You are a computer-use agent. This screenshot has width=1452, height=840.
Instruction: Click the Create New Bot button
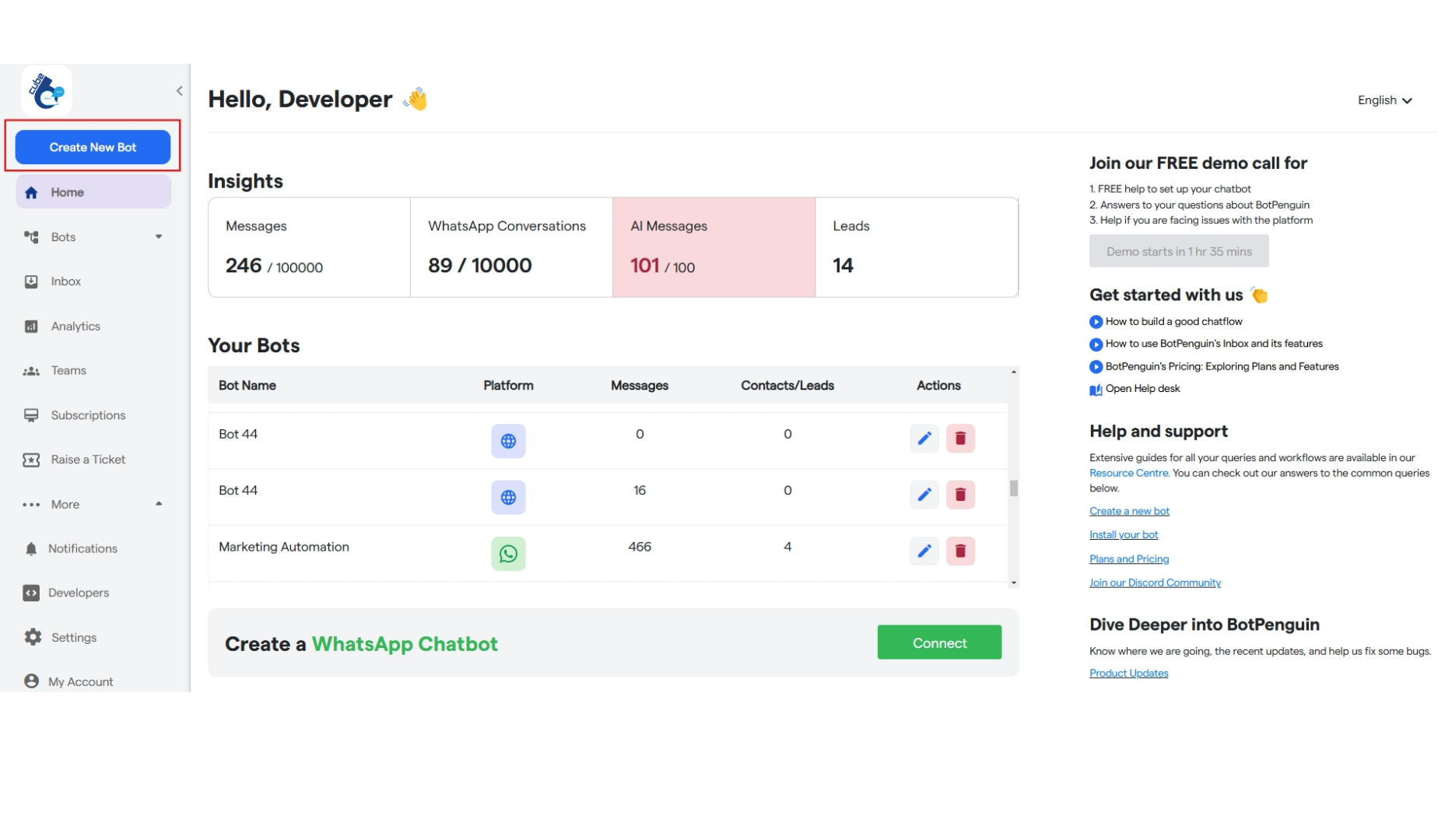[x=92, y=146]
